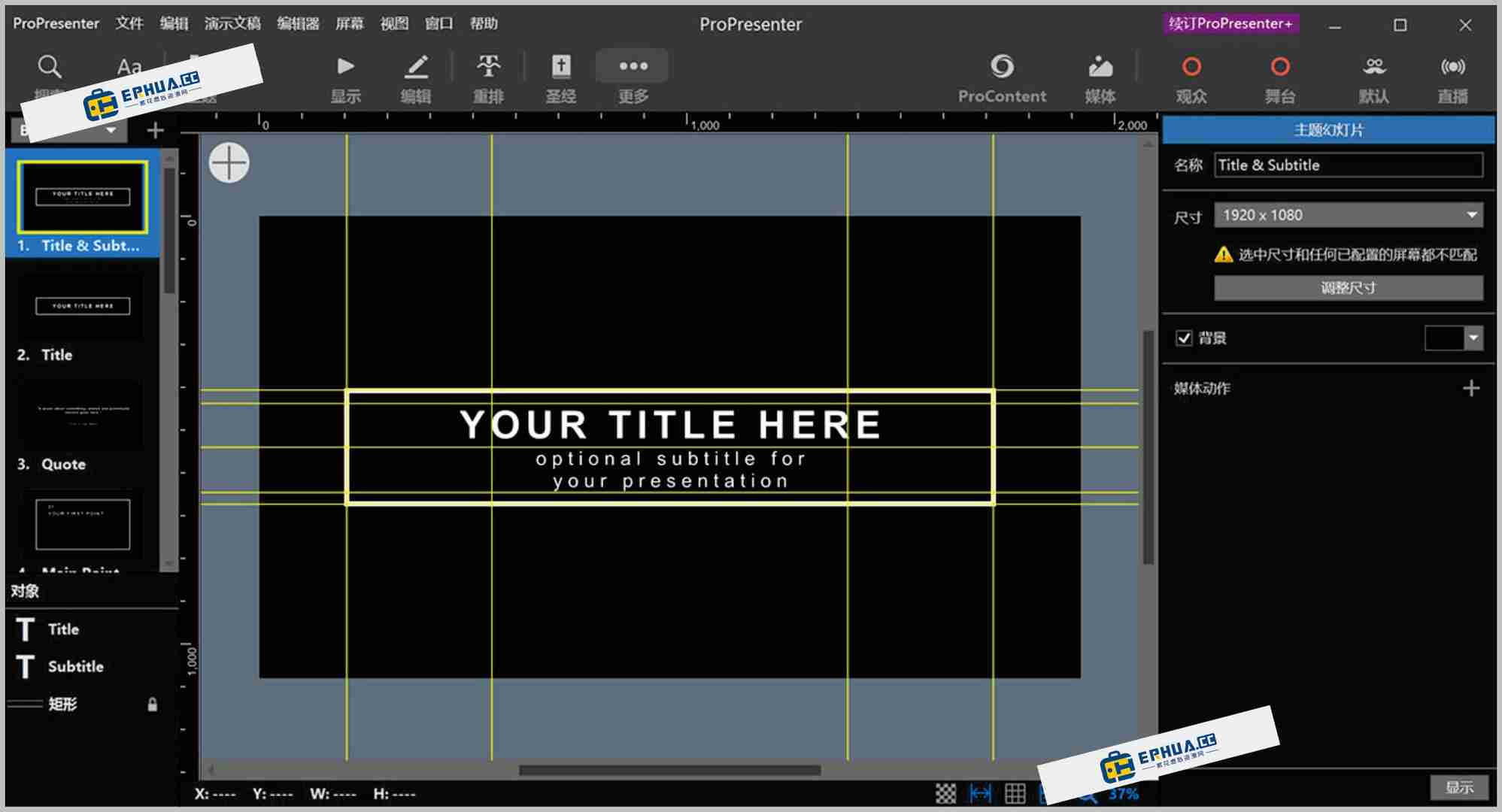
Task: Open the Bible tool
Action: click(561, 67)
